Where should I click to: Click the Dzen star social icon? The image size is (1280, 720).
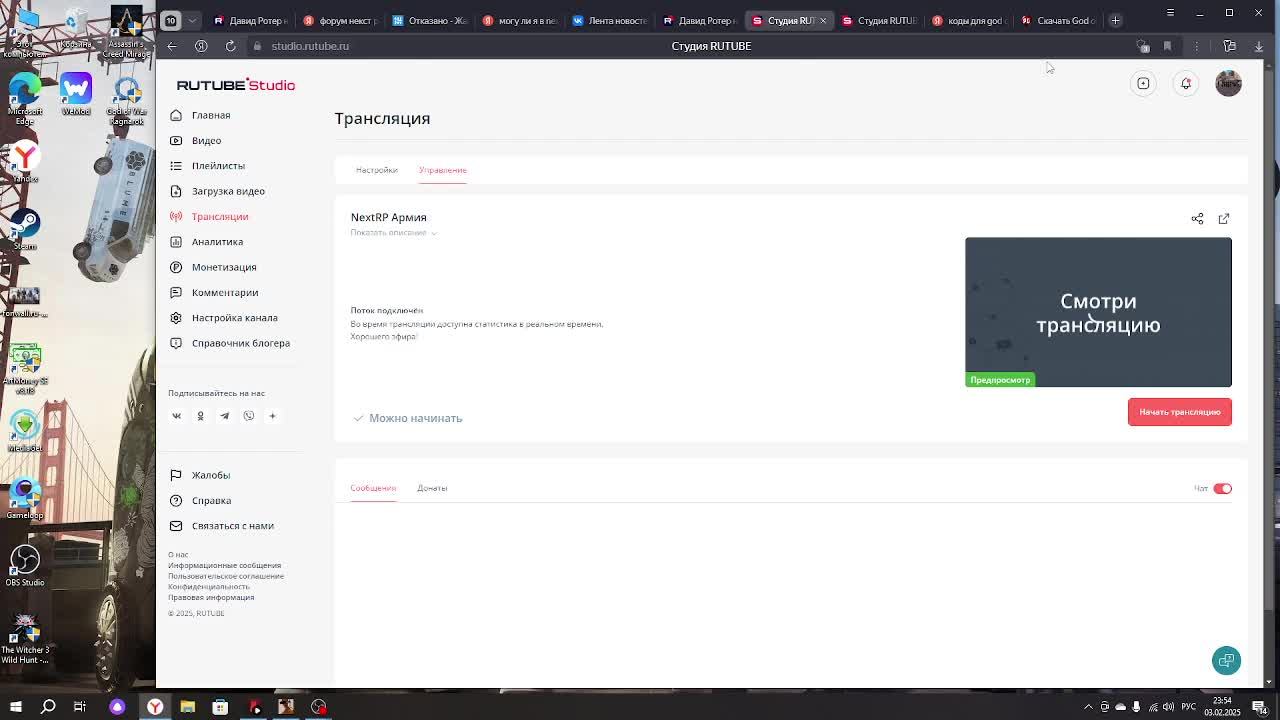click(x=272, y=416)
